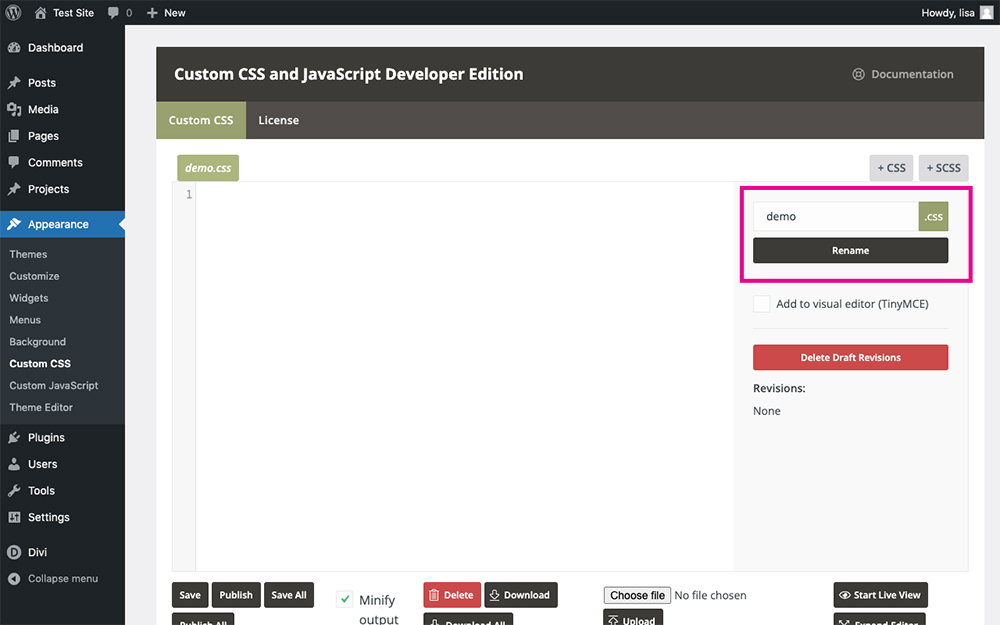This screenshot has height=625, width=1000.
Task: Select Custom CSS in the Appearance submenu
Action: click(x=40, y=364)
